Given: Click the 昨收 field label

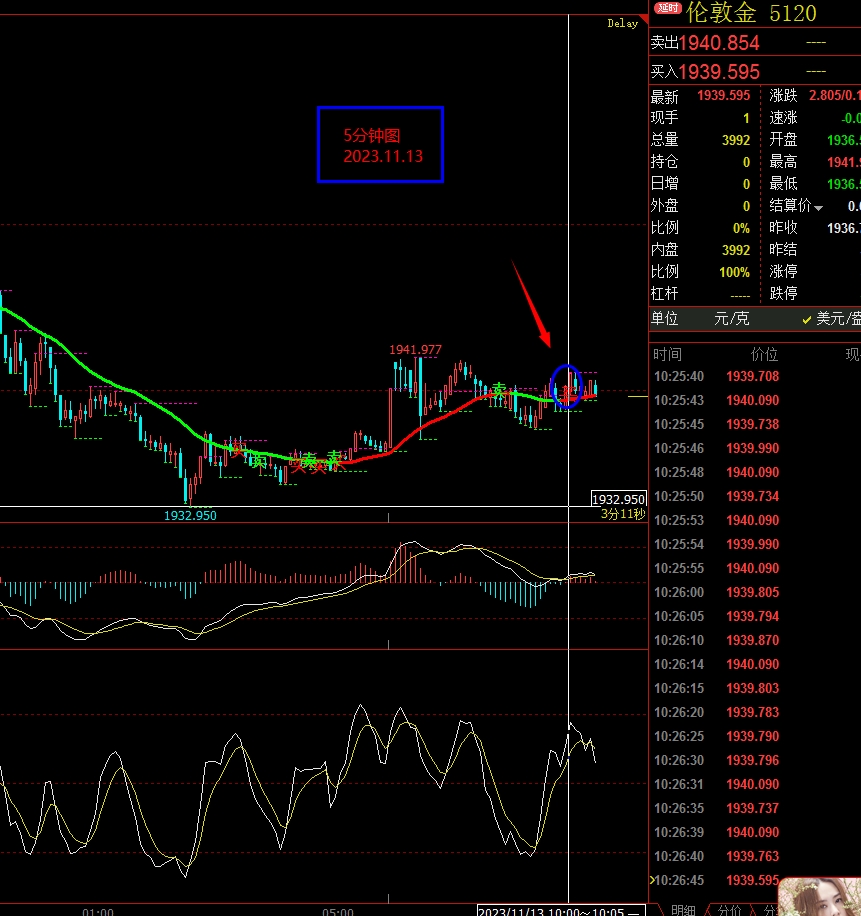Looking at the screenshot, I should 783,228.
